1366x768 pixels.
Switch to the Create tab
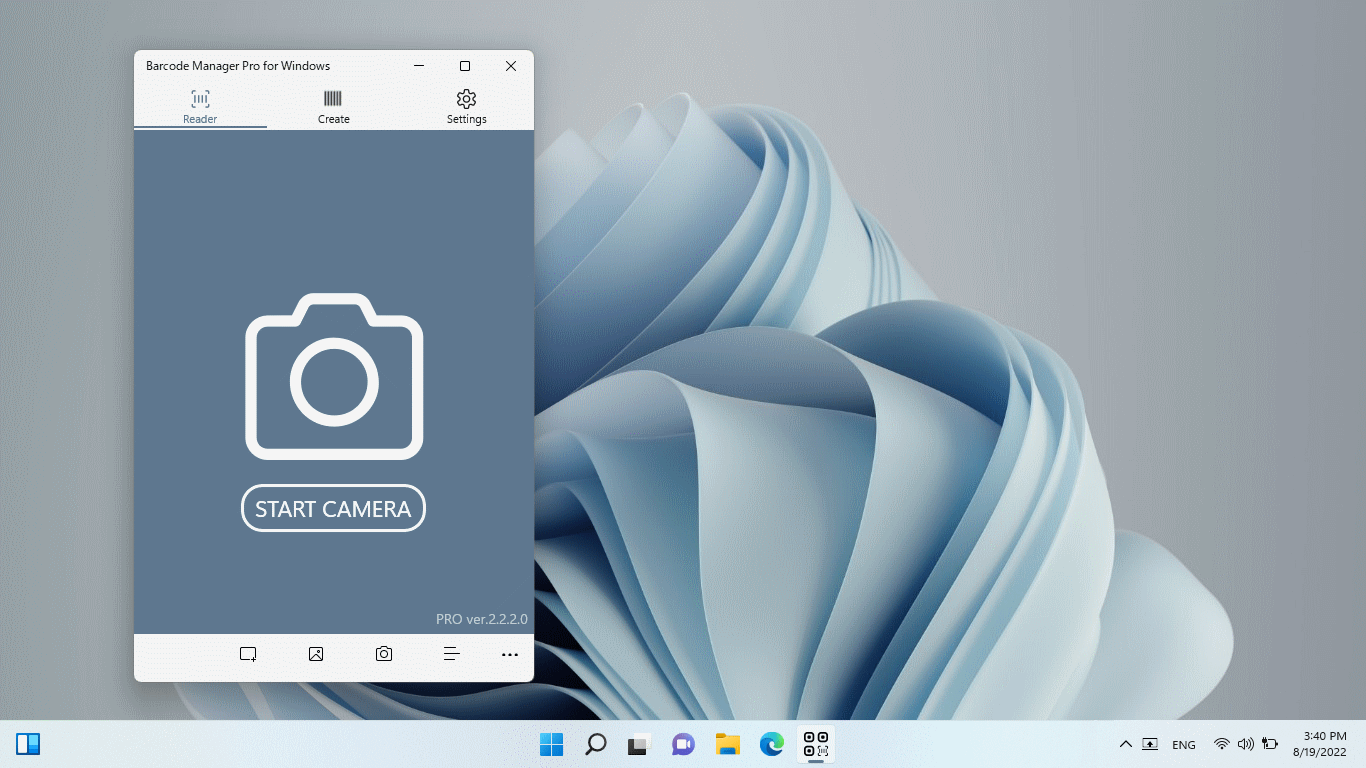point(333,107)
